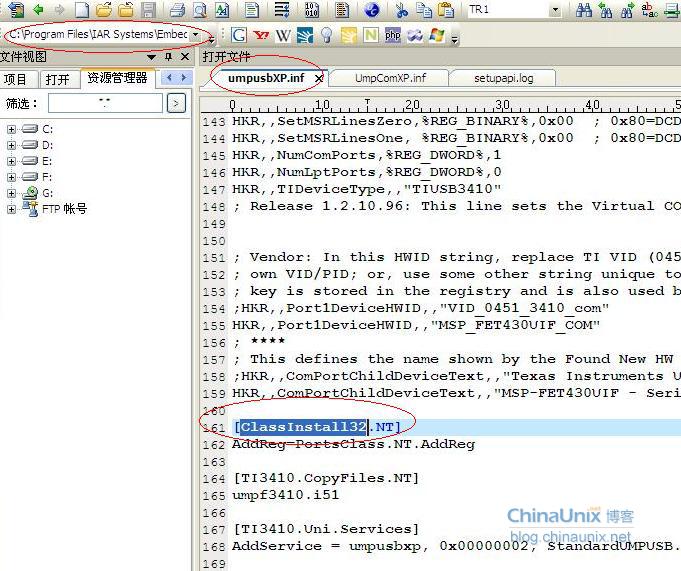Viewport: 681px width, 571px height.
Task: Click the 筛选 filter input field
Action: pos(104,103)
